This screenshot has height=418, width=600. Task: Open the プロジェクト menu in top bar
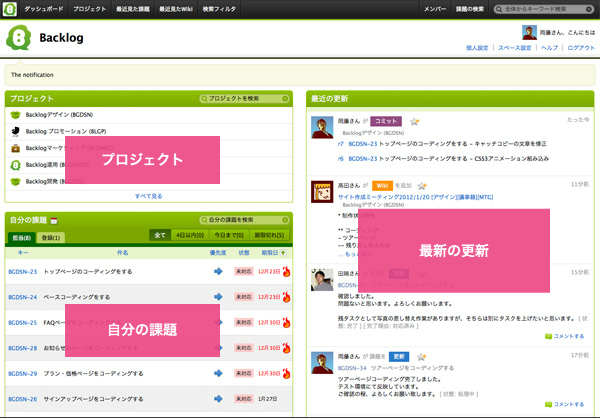click(90, 9)
